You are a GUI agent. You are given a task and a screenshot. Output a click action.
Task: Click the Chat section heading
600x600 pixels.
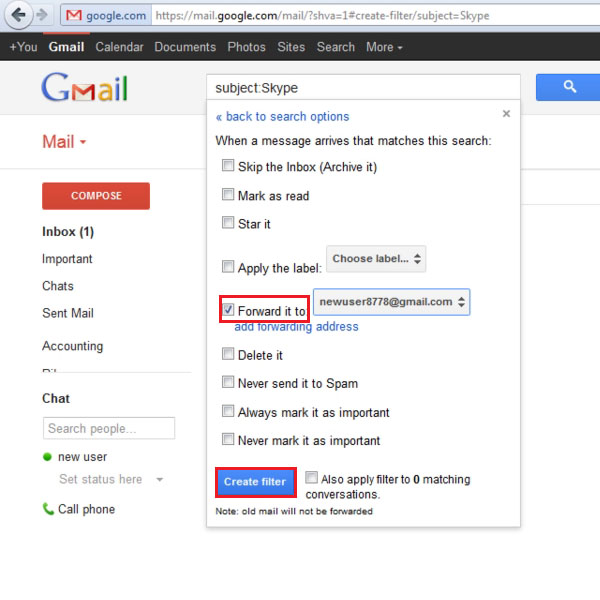pos(56,398)
